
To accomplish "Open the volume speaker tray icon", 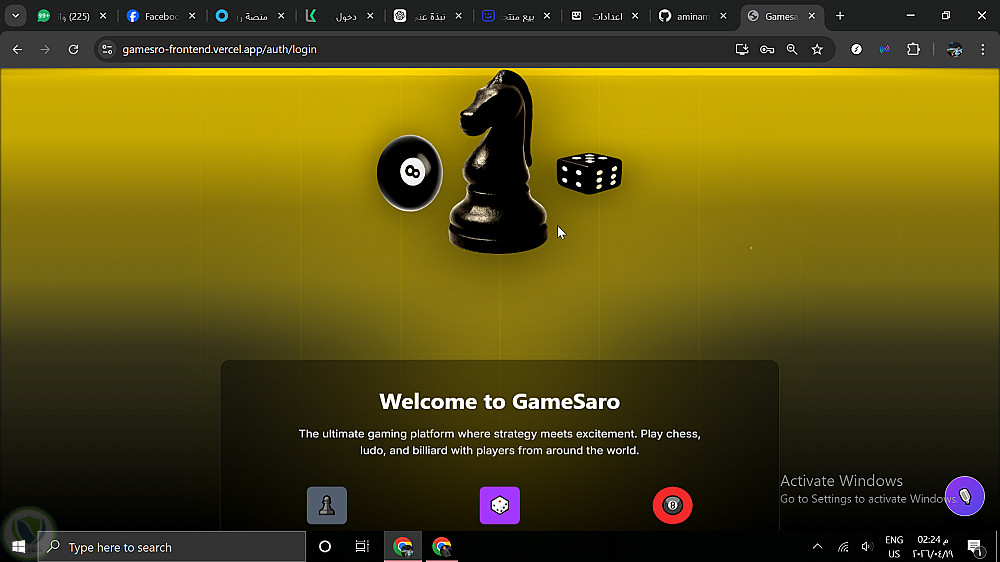I will [x=867, y=547].
